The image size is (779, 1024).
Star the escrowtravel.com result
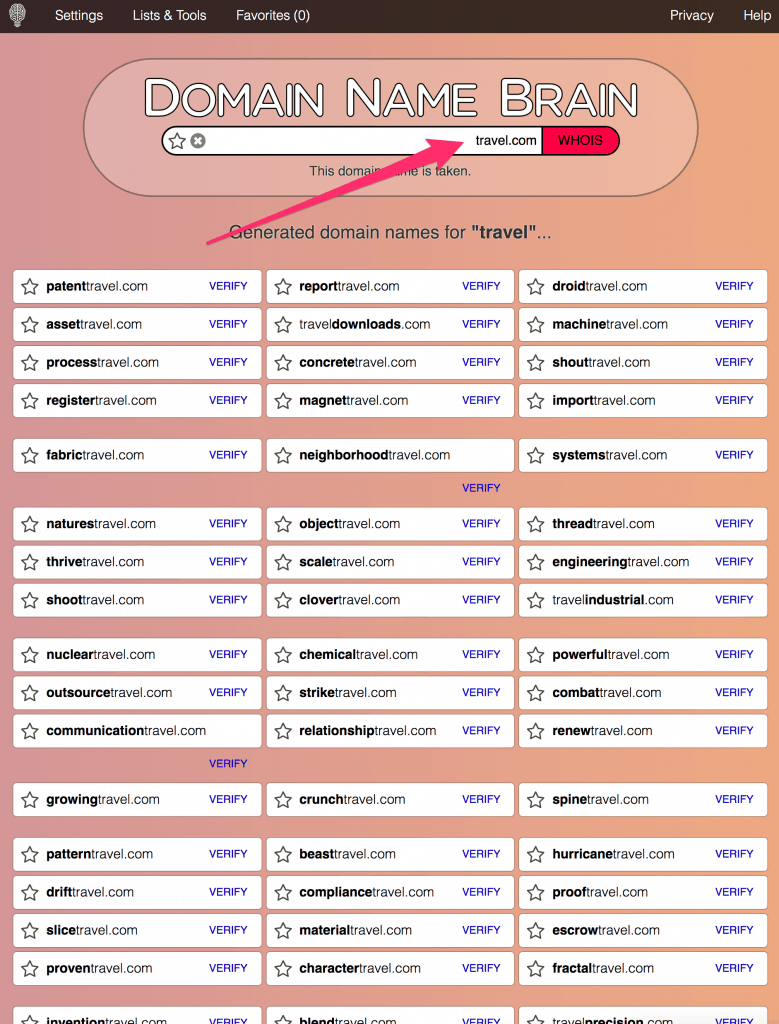tap(535, 930)
